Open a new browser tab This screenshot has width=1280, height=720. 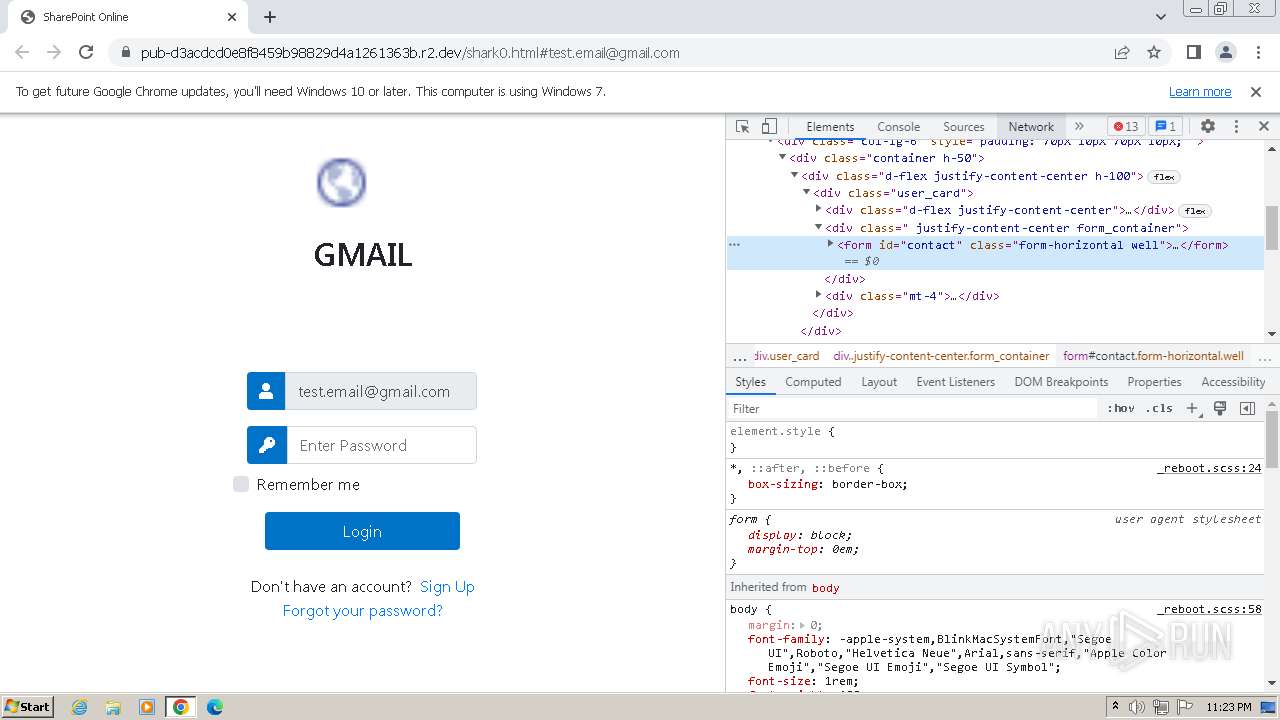tap(270, 17)
